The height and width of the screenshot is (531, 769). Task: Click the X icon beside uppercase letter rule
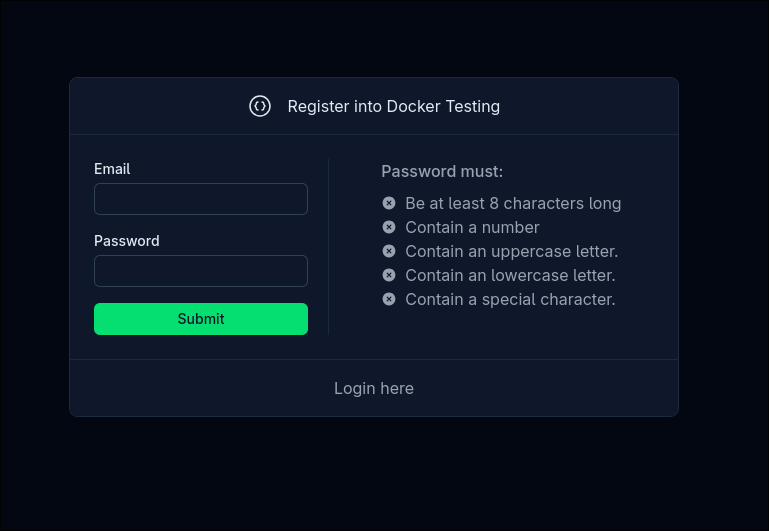click(x=389, y=251)
